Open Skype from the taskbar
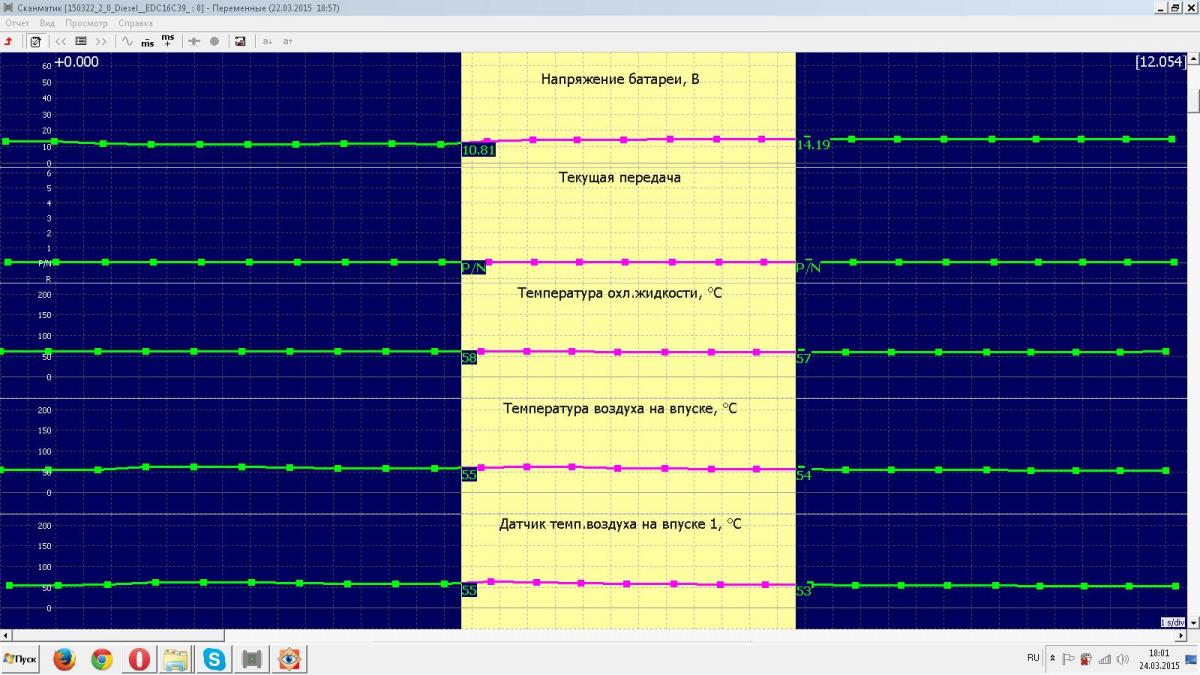This screenshot has width=1200, height=675. coord(214,659)
